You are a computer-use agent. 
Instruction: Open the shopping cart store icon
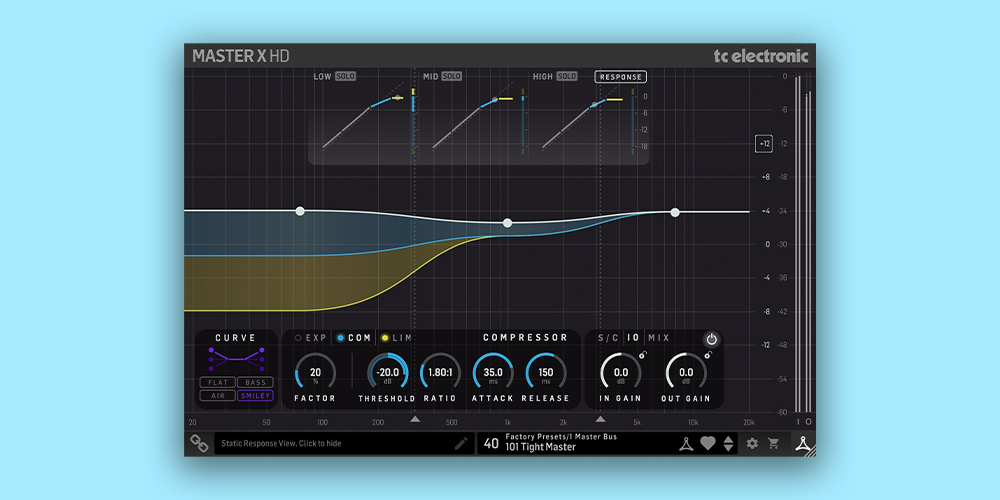773,443
